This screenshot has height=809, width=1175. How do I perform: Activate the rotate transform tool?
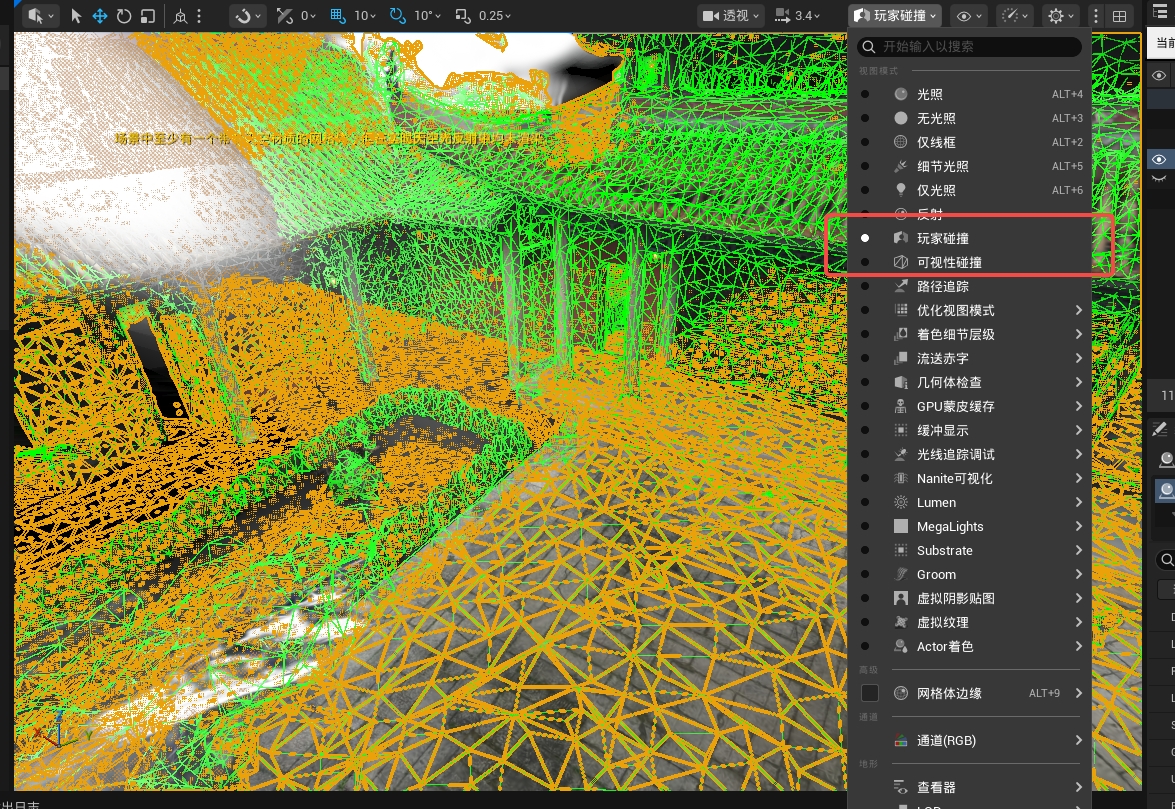click(124, 15)
